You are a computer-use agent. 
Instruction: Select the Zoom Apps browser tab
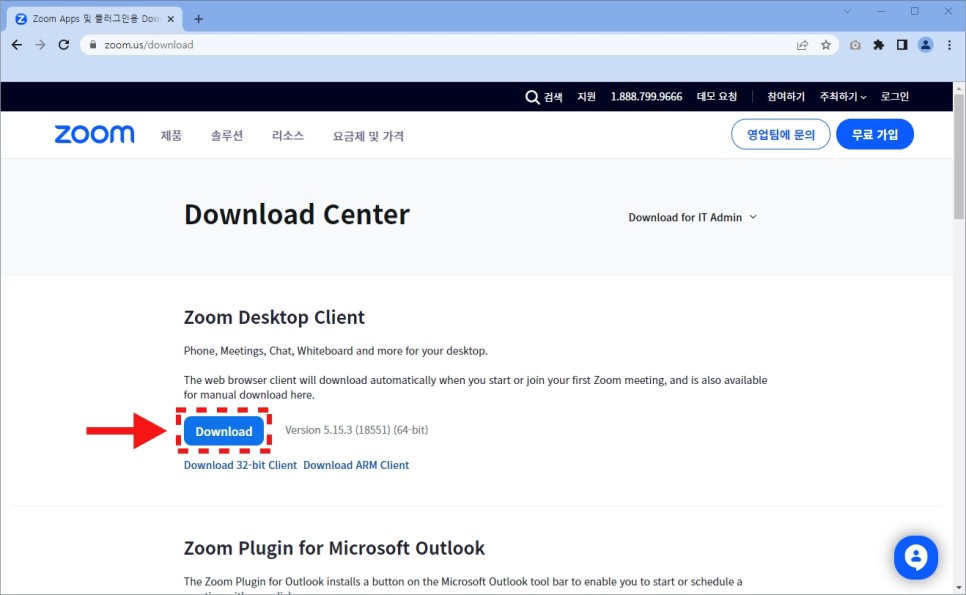click(x=94, y=19)
